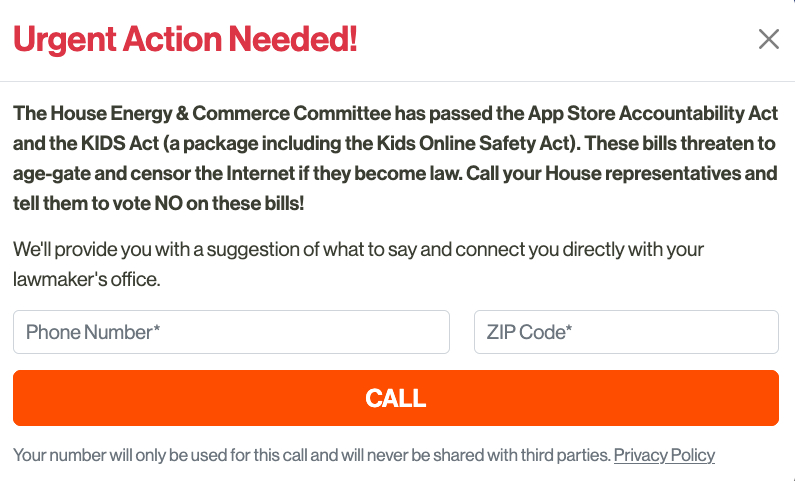Focus the ZIP Code input field
Screen dimensions: 795x481
[626, 332]
